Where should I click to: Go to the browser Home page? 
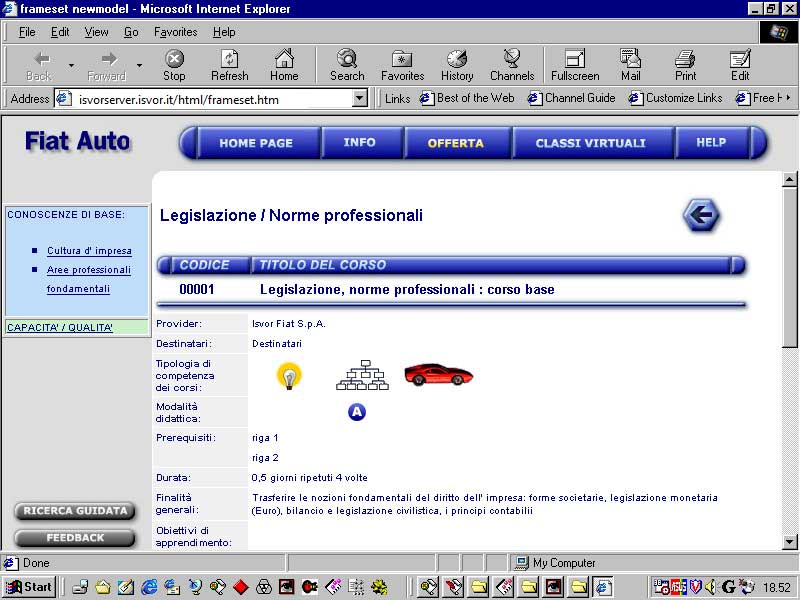click(x=284, y=66)
